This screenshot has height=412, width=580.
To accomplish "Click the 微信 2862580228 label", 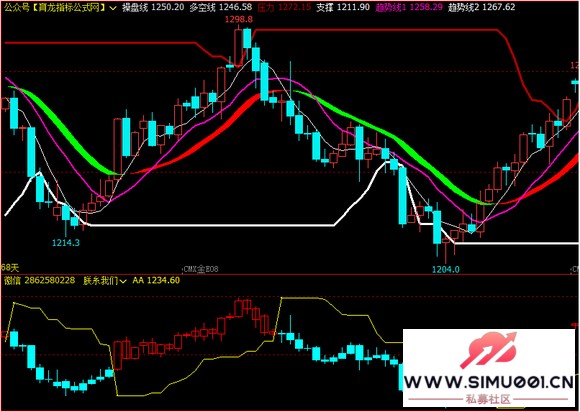I will click(x=40, y=281).
